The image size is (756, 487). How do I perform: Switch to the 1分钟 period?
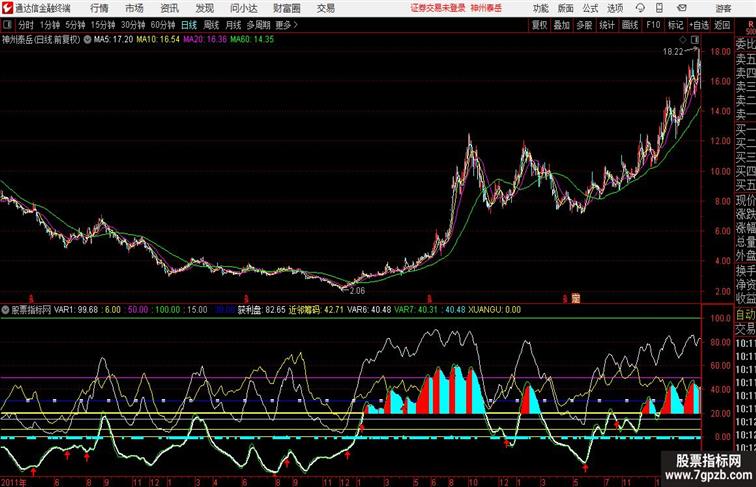[x=49, y=25]
